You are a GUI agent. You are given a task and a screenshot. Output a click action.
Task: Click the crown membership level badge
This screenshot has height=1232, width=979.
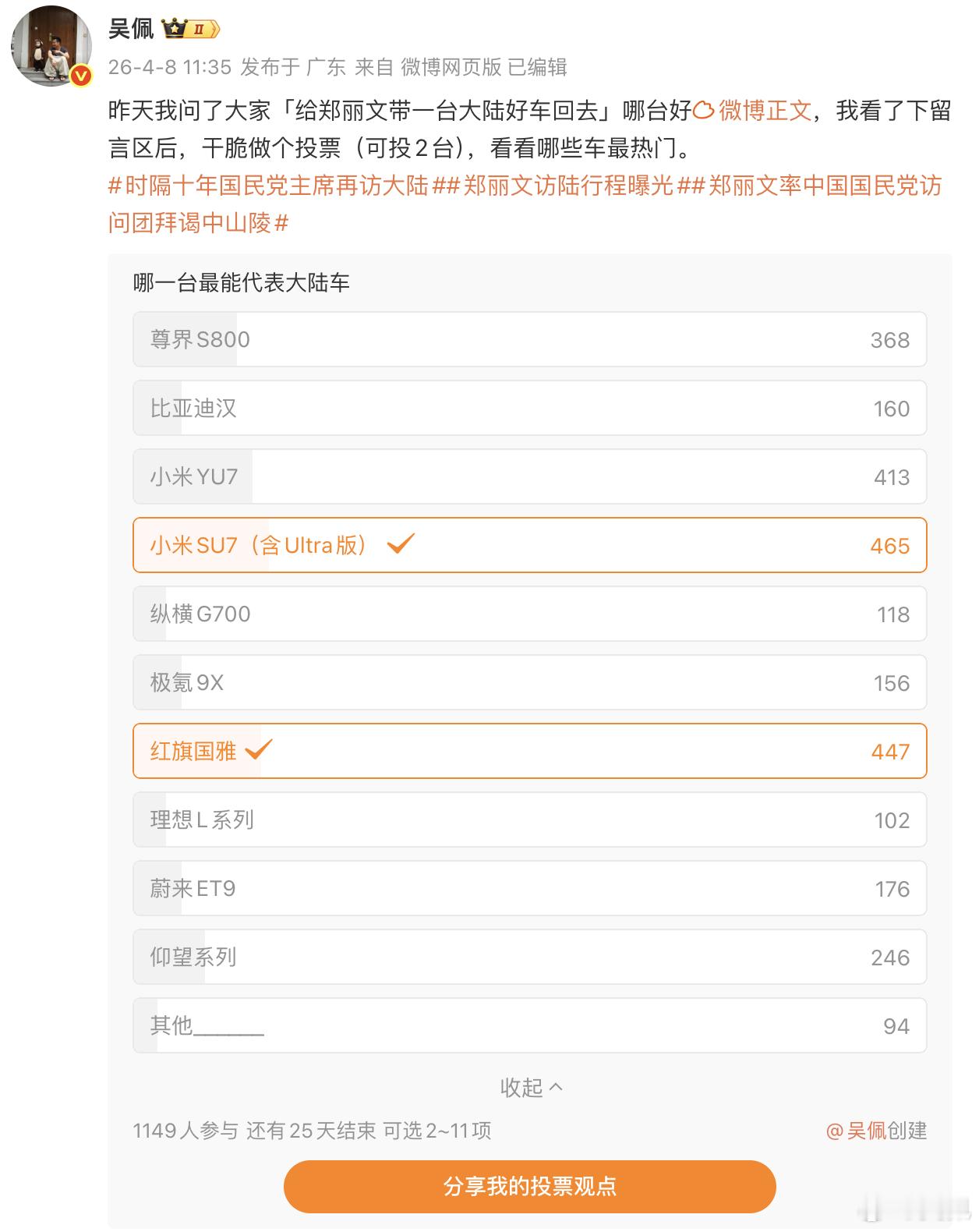click(x=191, y=30)
